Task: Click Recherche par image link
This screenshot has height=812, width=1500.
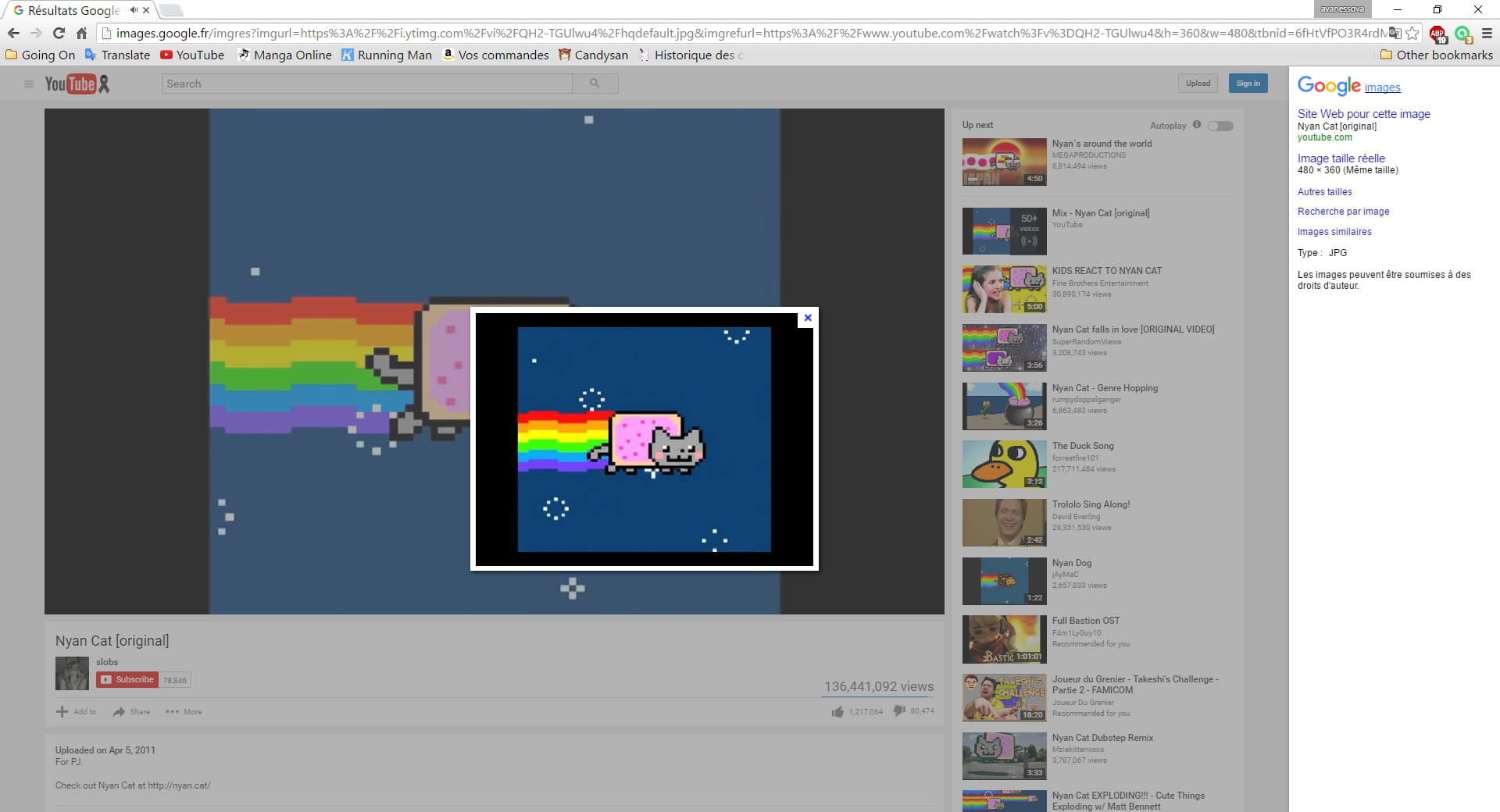Action: (x=1343, y=212)
